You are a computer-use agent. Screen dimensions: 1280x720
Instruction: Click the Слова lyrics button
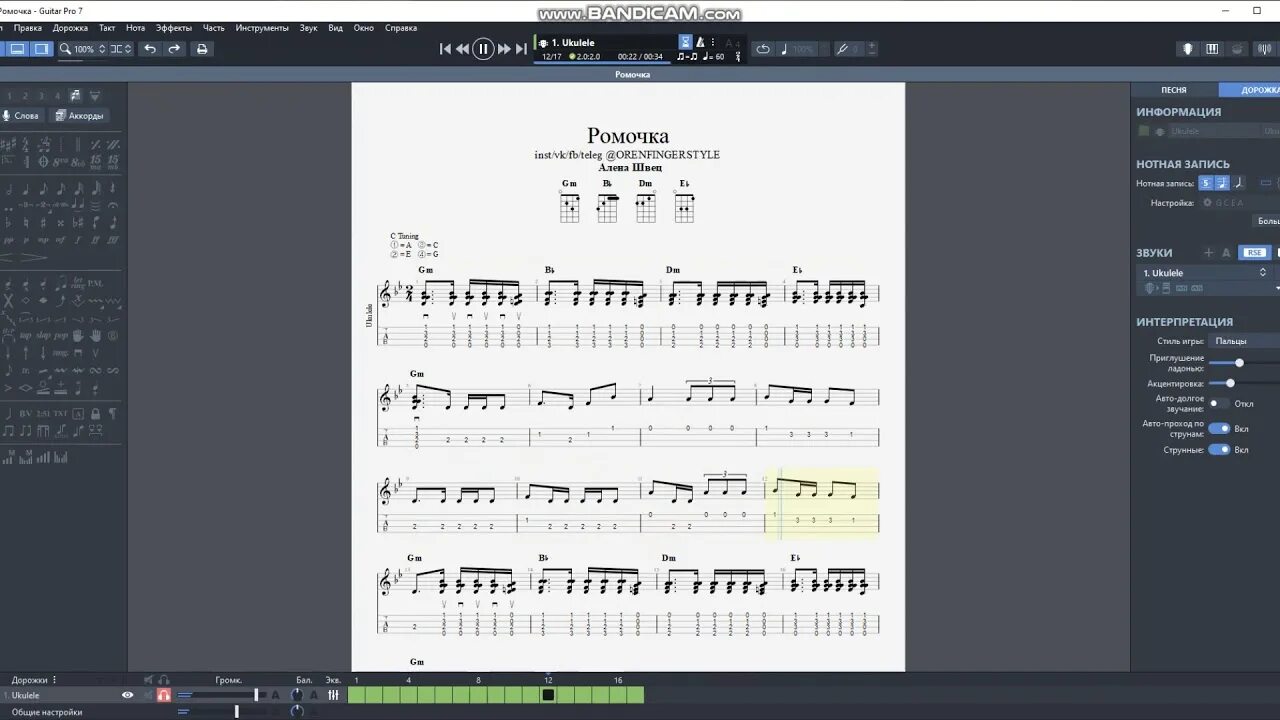(x=21, y=116)
